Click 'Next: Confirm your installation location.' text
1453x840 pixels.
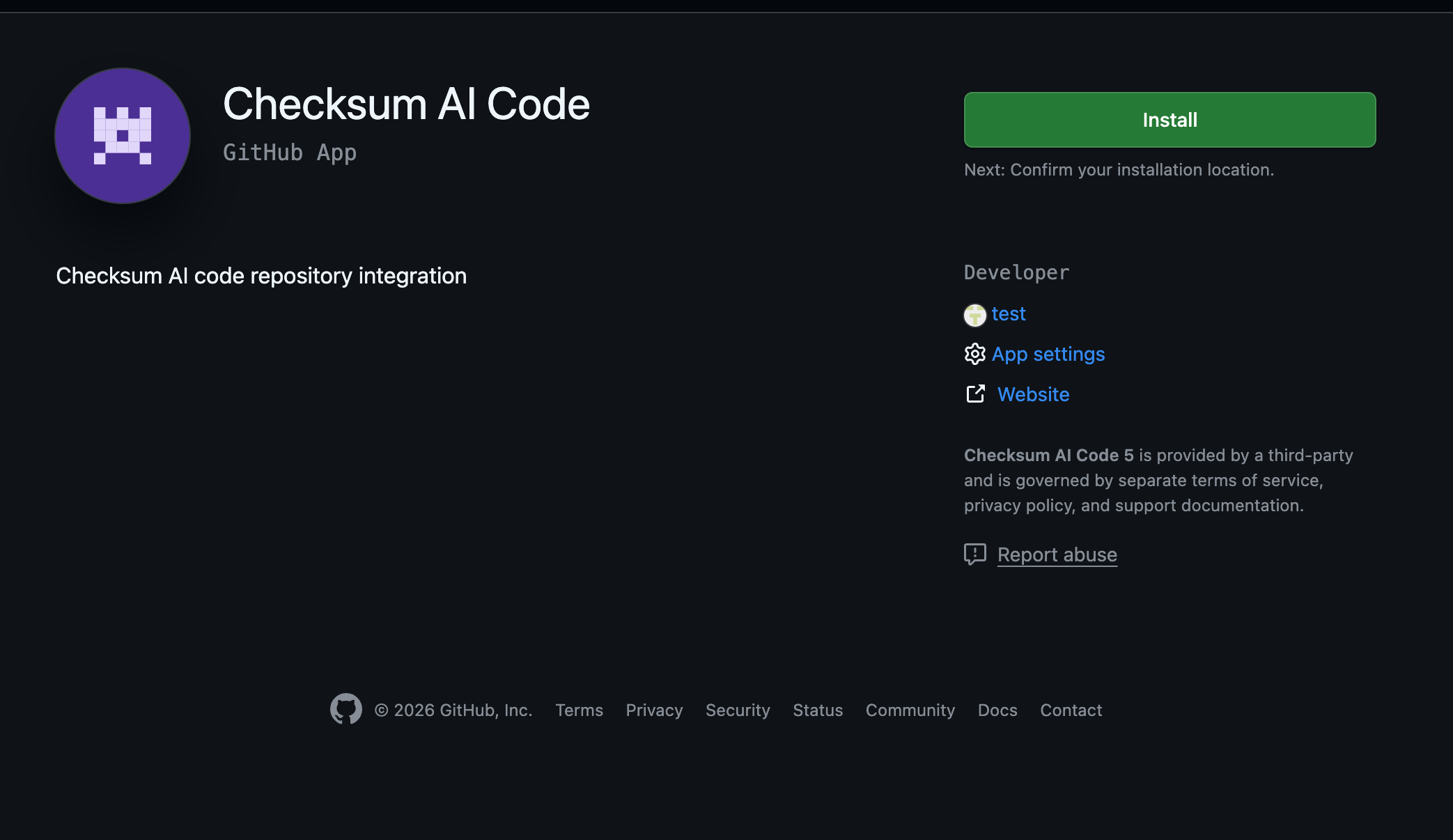click(x=1119, y=170)
